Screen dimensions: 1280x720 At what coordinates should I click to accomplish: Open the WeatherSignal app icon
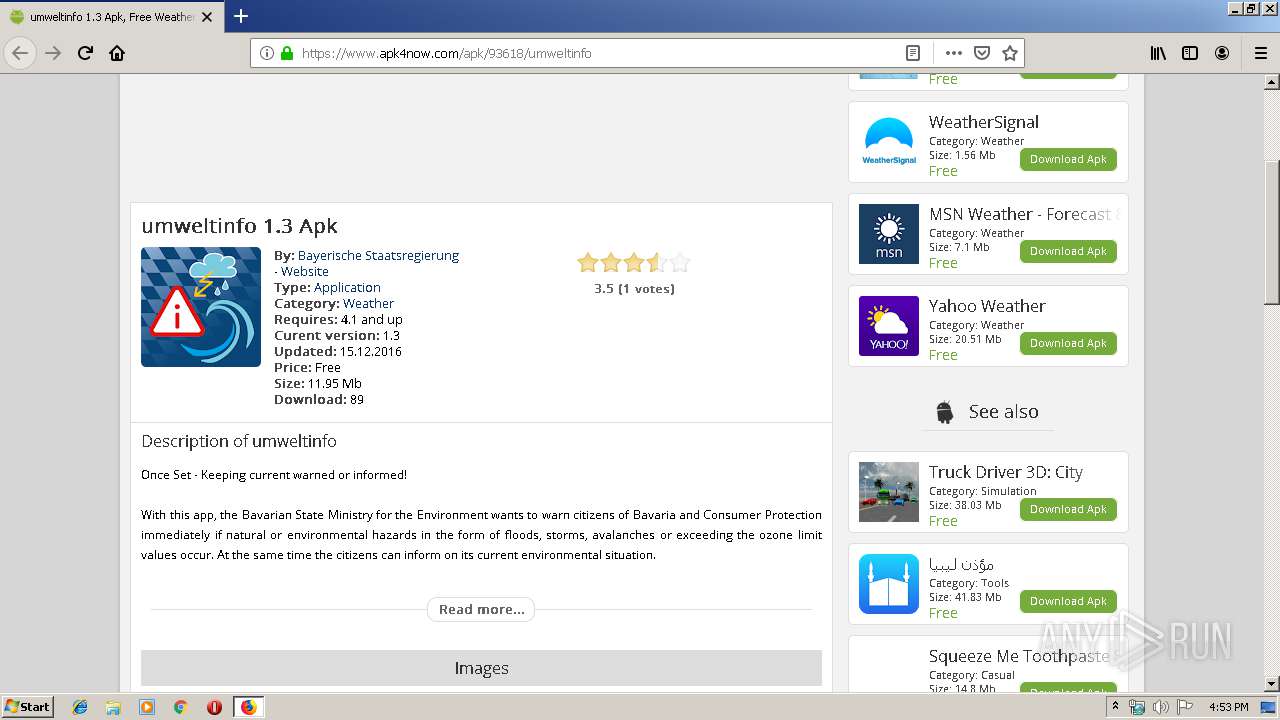[x=889, y=142]
